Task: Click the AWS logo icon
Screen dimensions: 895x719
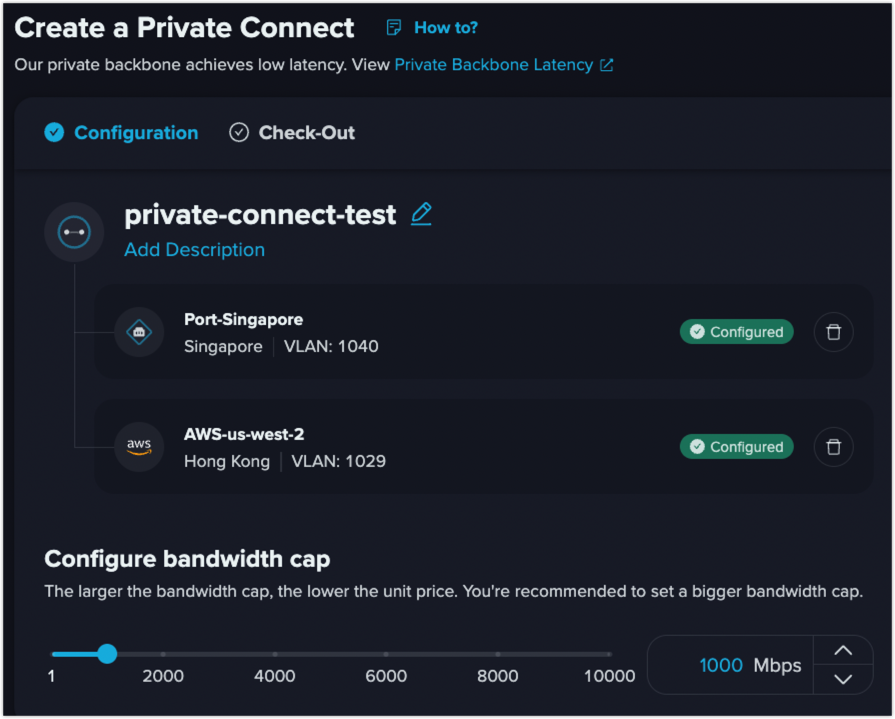Action: tap(139, 446)
